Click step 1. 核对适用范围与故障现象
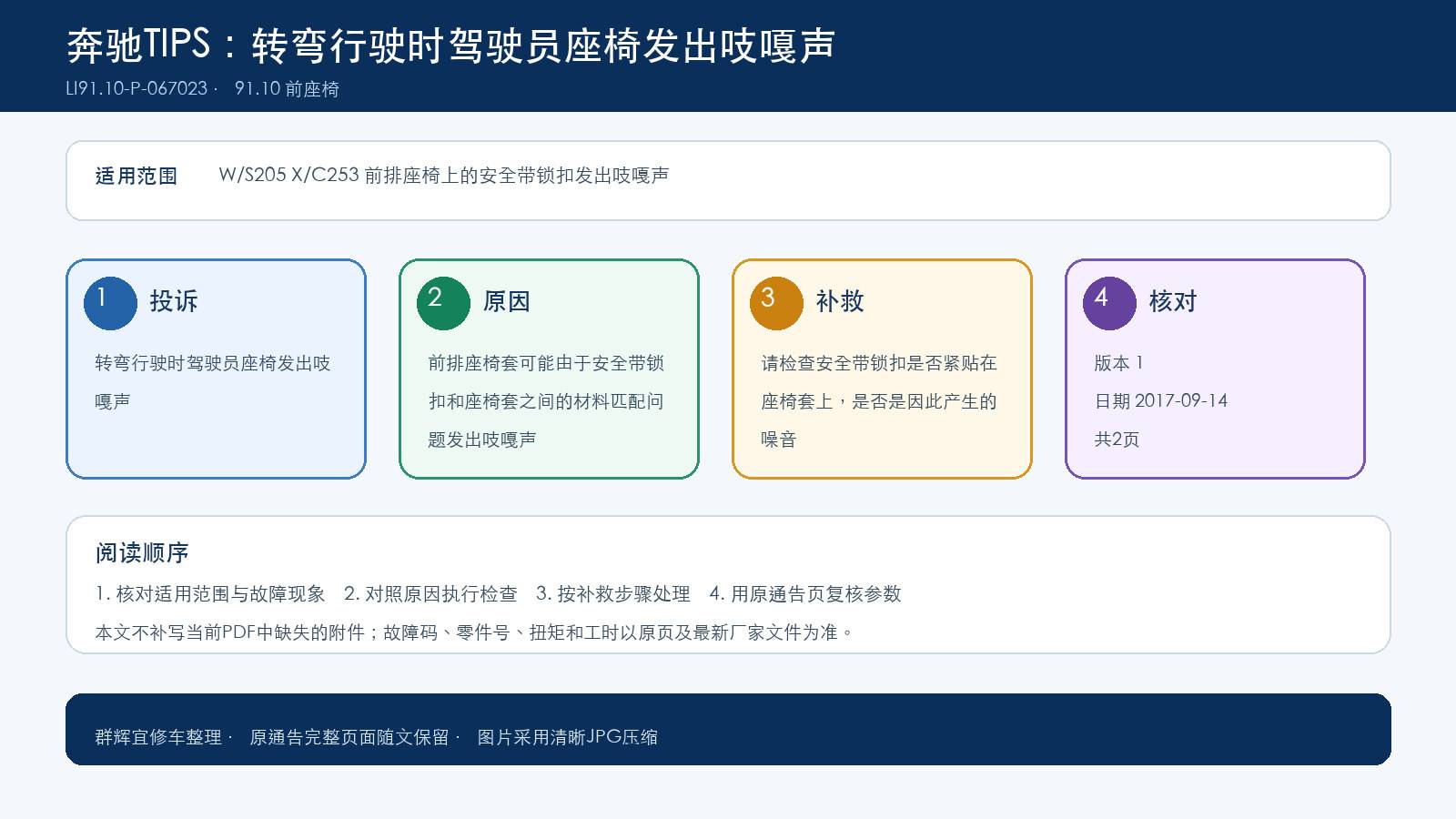This screenshot has width=1456, height=819. point(210,594)
